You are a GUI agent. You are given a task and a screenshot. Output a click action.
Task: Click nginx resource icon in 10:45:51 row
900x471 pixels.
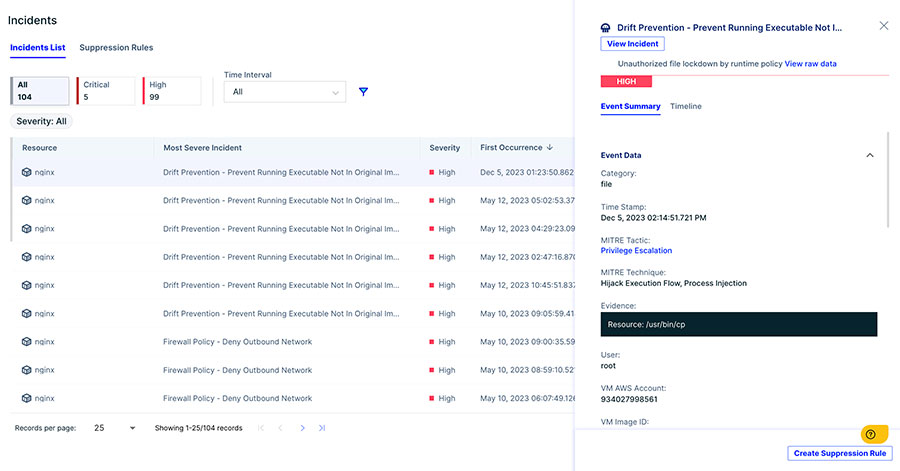[26, 285]
